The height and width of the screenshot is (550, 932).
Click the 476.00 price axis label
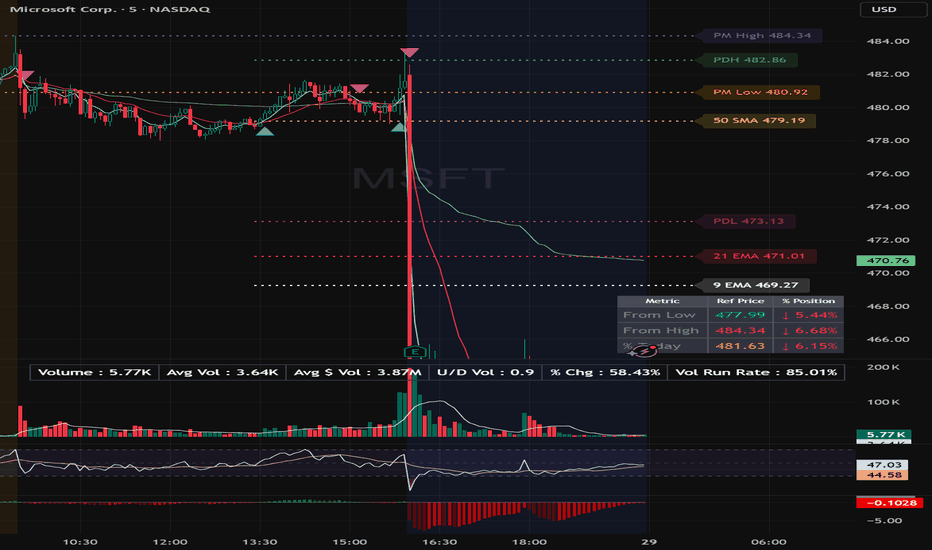[887, 174]
